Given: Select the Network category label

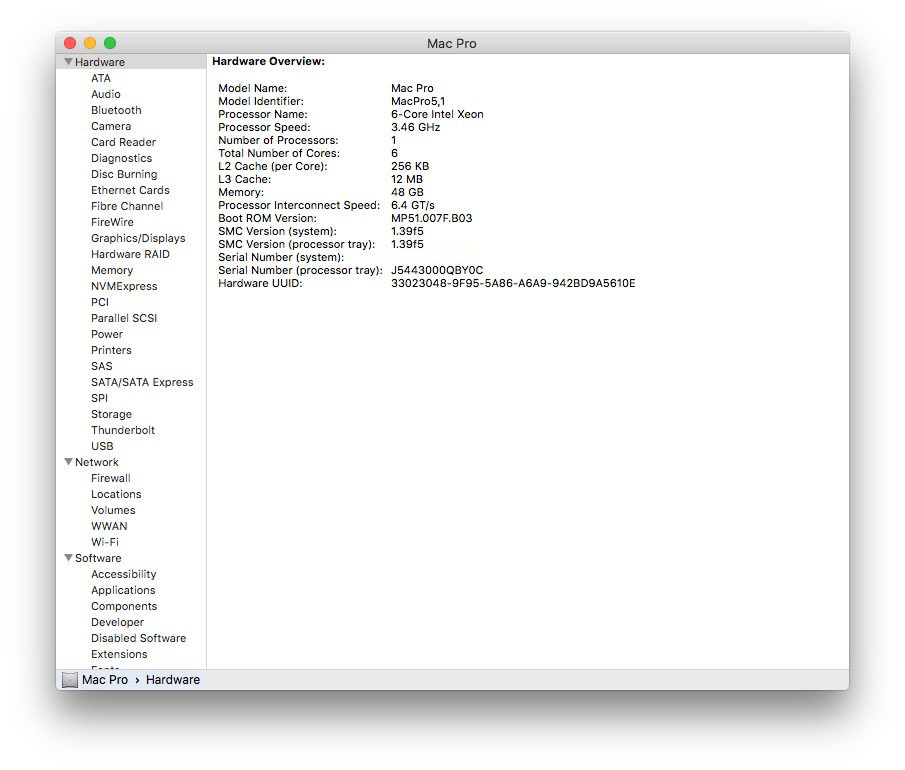Looking at the screenshot, I should tap(96, 462).
